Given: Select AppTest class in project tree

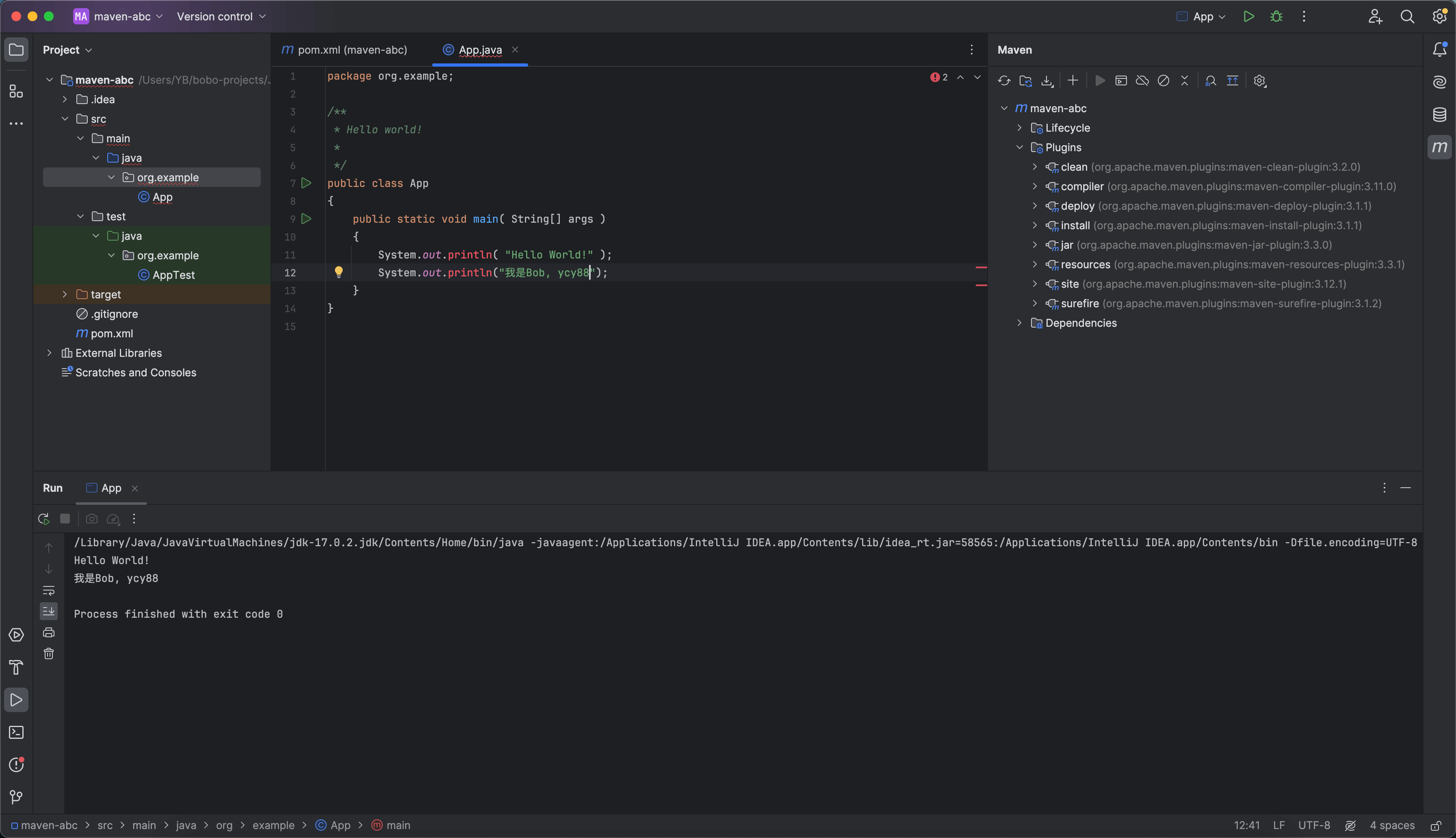Looking at the screenshot, I should click(166, 275).
